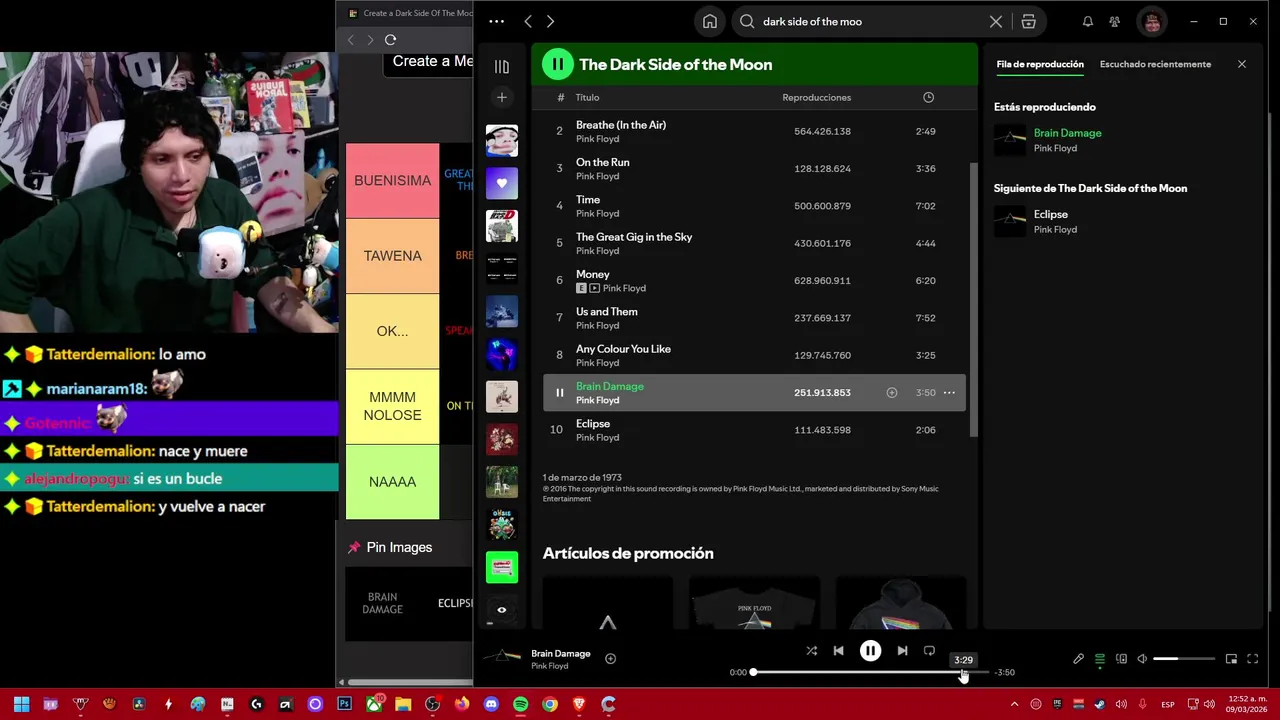Image resolution: width=1280 pixels, height=720 pixels.
Task: Click the plus create-playlist icon in sidebar
Action: click(x=502, y=97)
